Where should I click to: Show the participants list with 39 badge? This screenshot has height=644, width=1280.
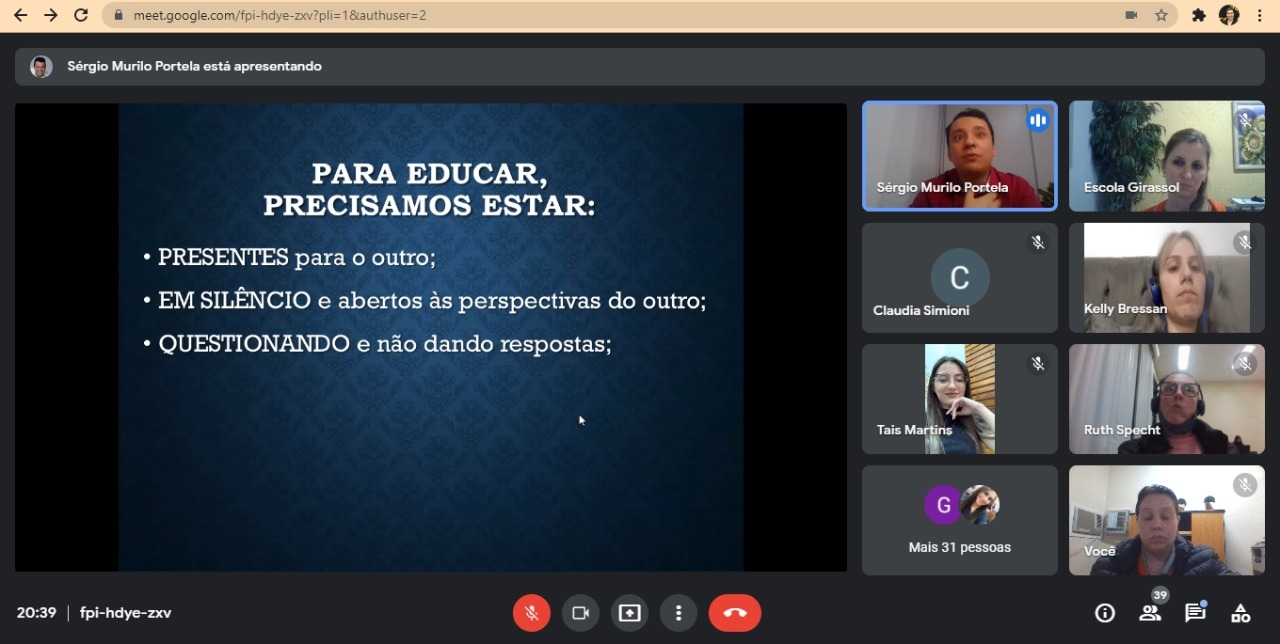[1150, 613]
